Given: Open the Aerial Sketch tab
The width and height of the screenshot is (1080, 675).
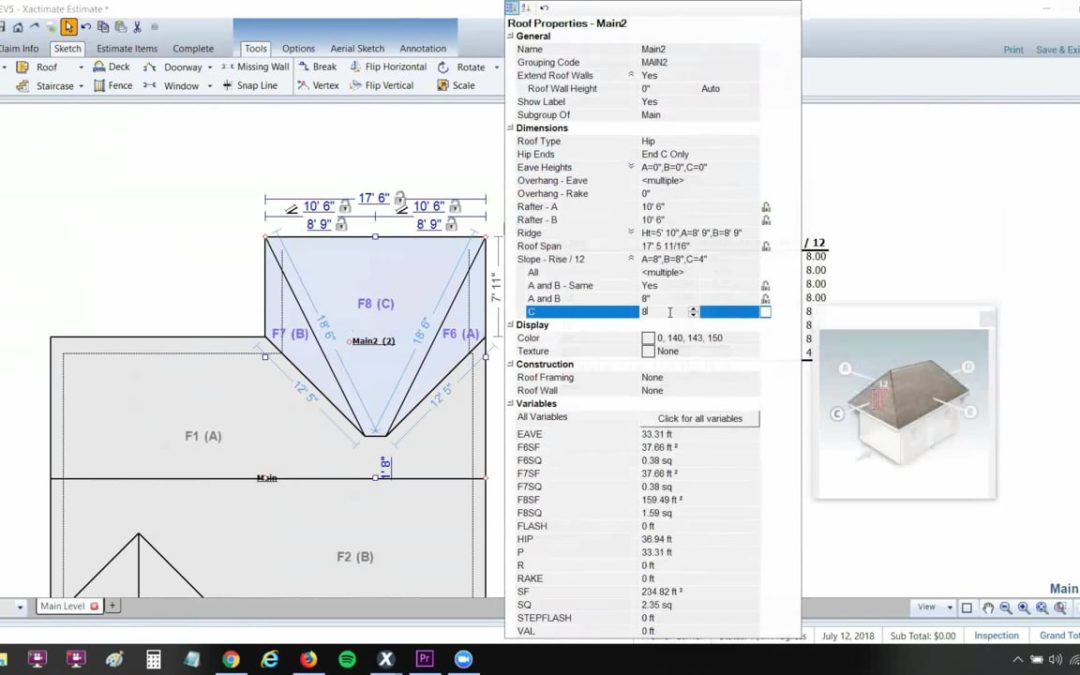Looking at the screenshot, I should (x=357, y=49).
